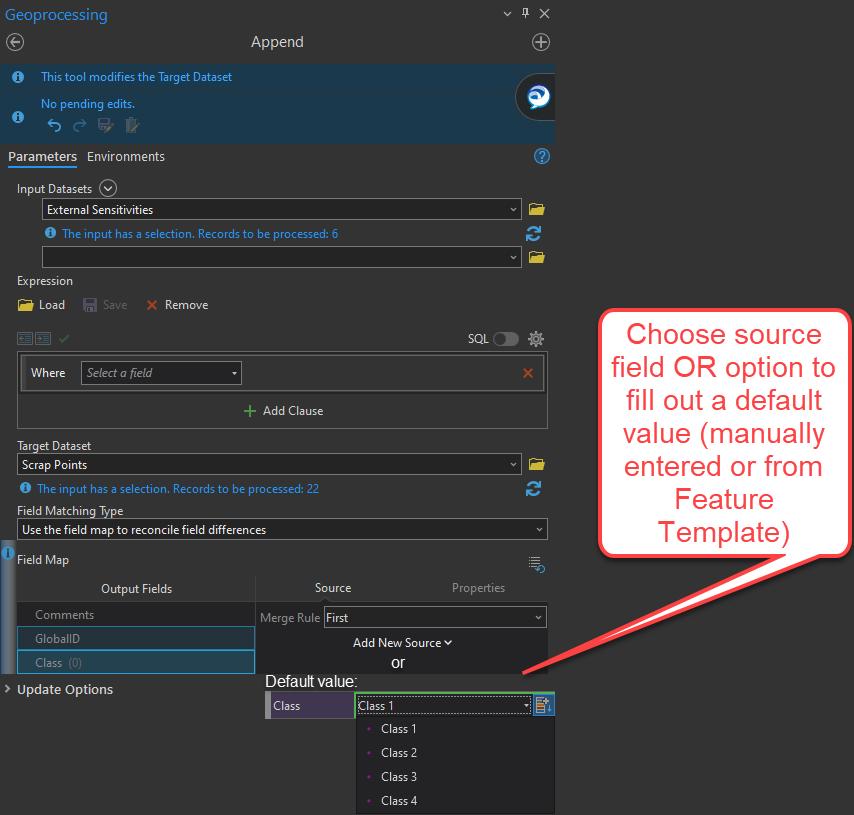Screen dimensions: 854x815
Task: Open the folder browser for Target Dataset
Action: 537,464
